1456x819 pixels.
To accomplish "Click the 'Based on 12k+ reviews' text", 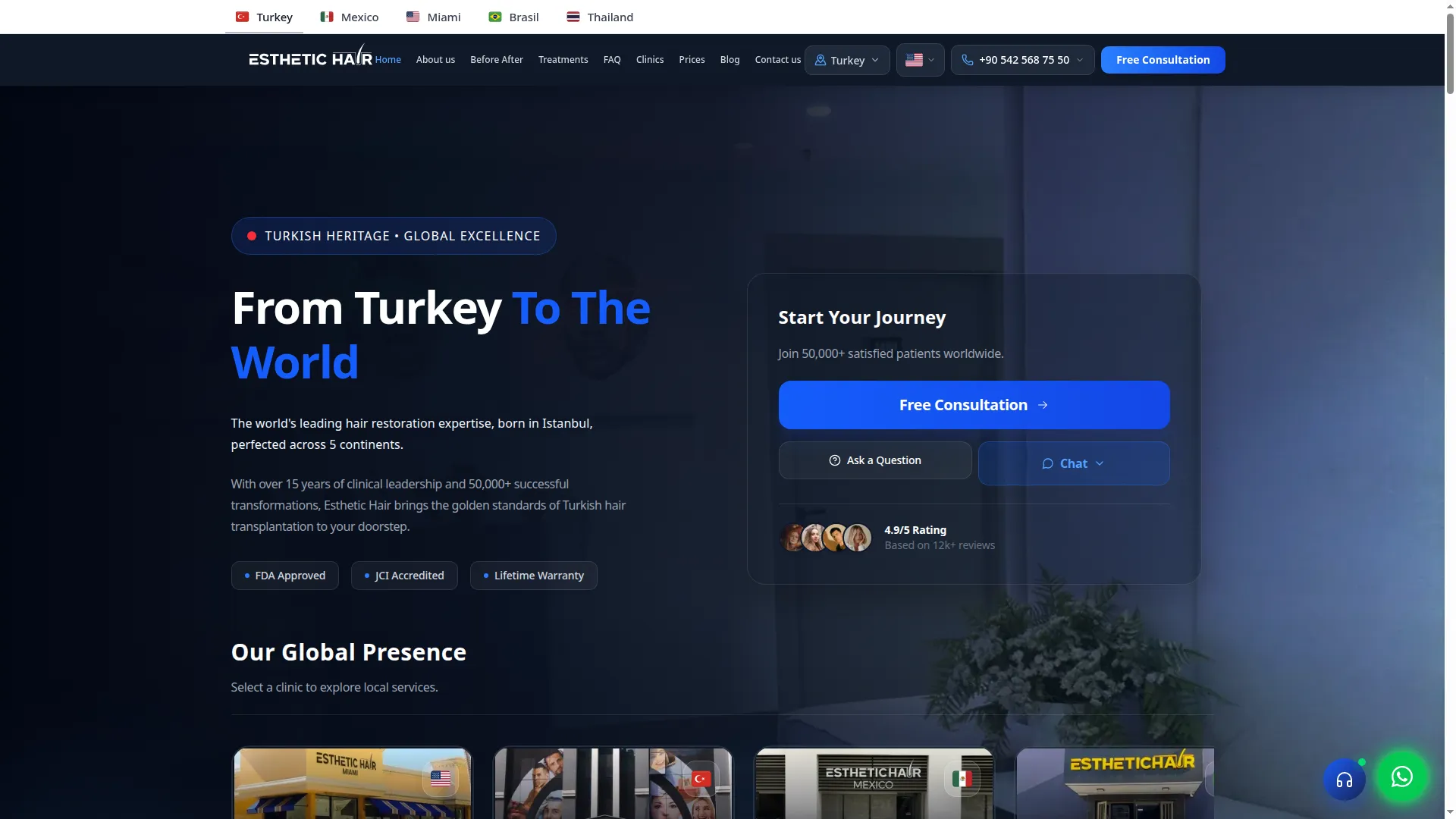I will 940,545.
